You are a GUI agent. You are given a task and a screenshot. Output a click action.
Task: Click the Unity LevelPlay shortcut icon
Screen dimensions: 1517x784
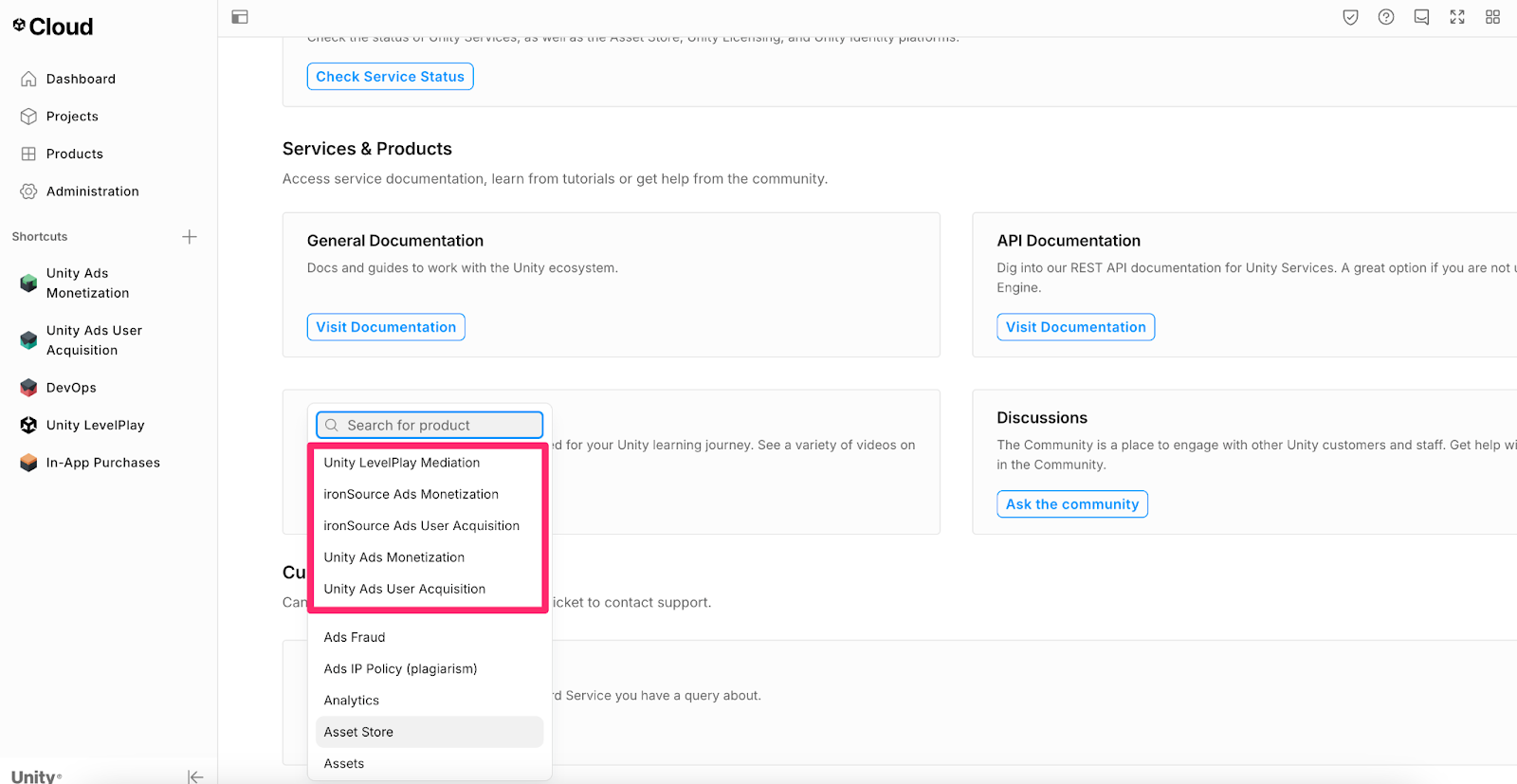[28, 426]
